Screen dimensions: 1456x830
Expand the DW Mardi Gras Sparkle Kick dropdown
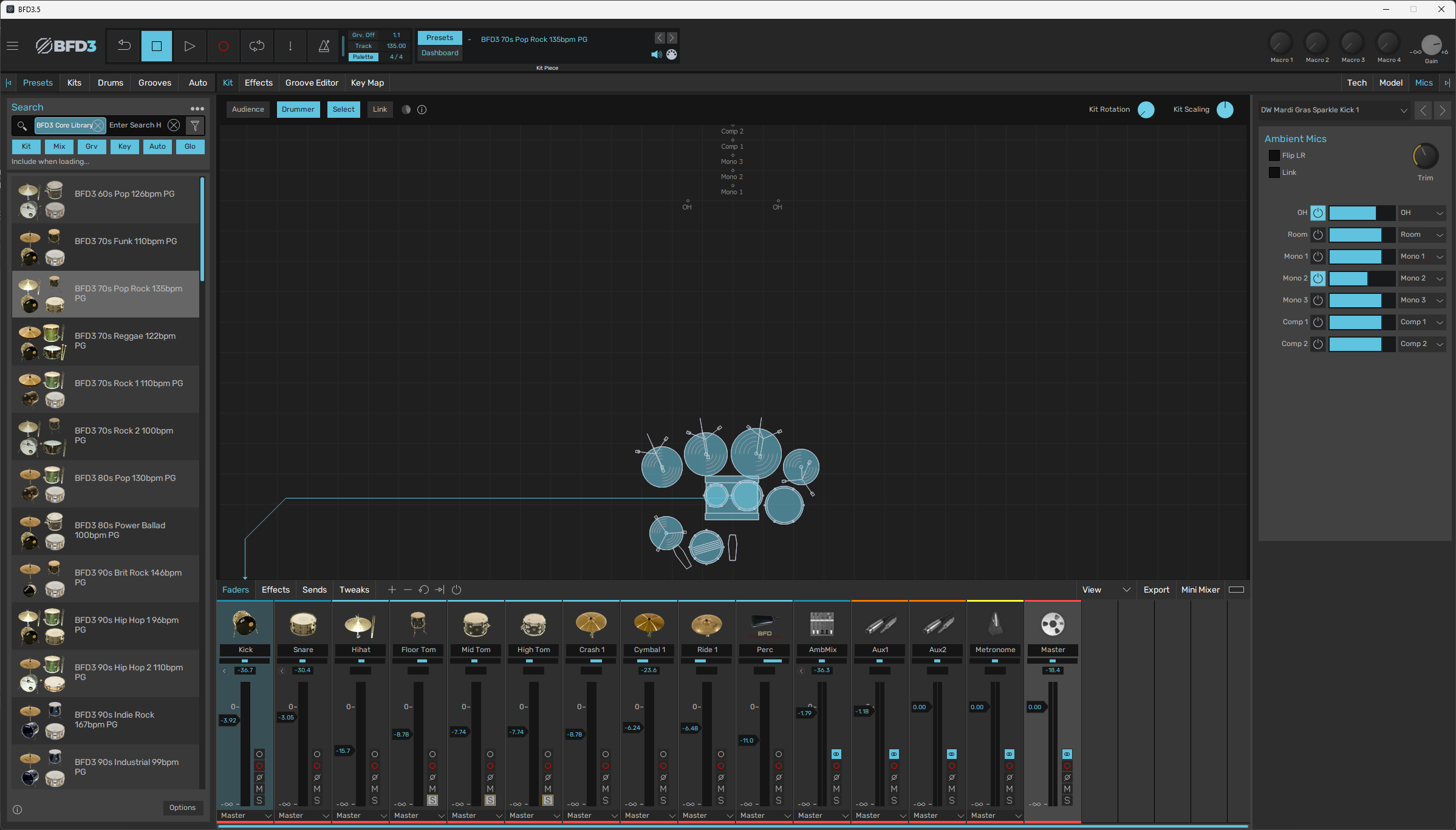[x=1403, y=111]
